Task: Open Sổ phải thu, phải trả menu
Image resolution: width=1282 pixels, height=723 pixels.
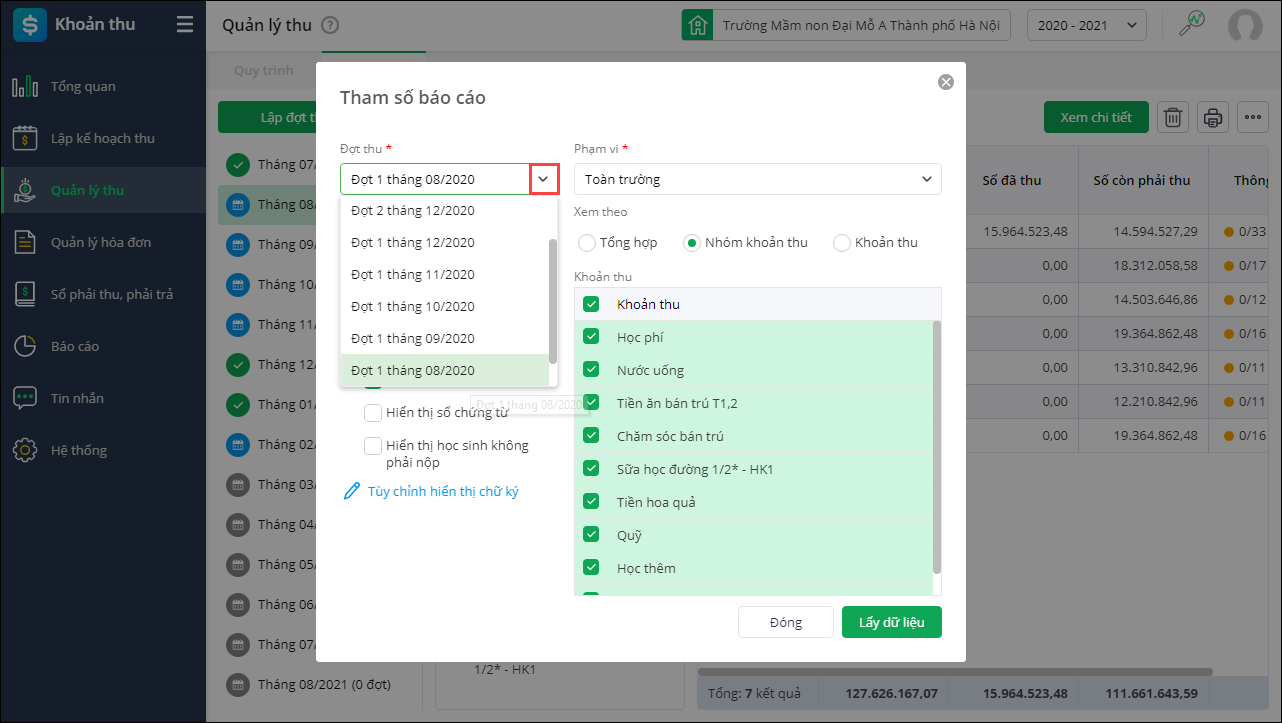Action: pos(103,294)
